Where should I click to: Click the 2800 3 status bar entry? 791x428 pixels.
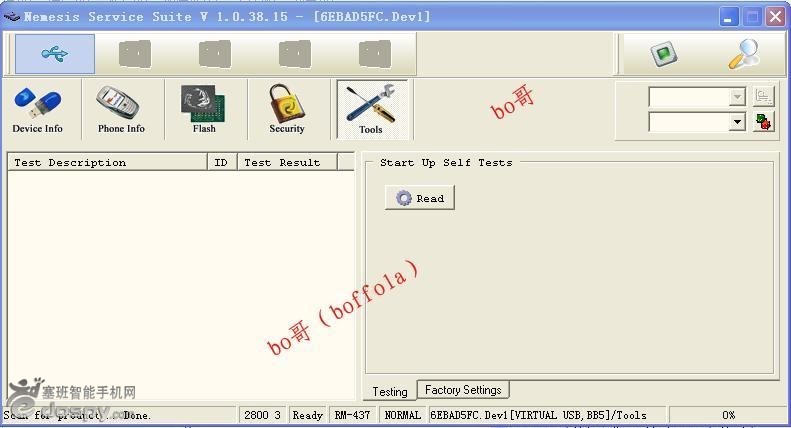[262, 415]
